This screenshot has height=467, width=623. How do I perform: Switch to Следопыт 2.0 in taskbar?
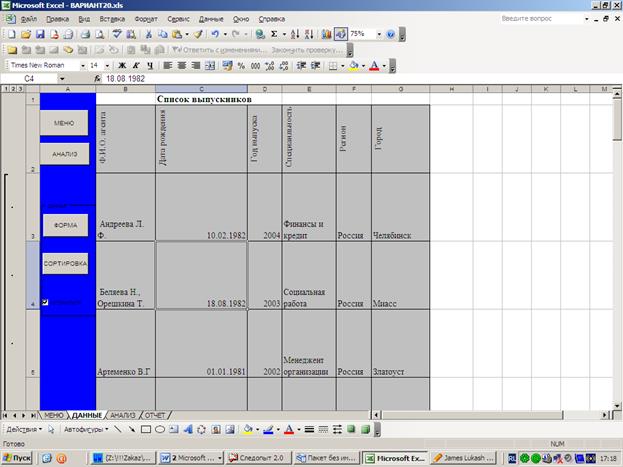[x=259, y=458]
